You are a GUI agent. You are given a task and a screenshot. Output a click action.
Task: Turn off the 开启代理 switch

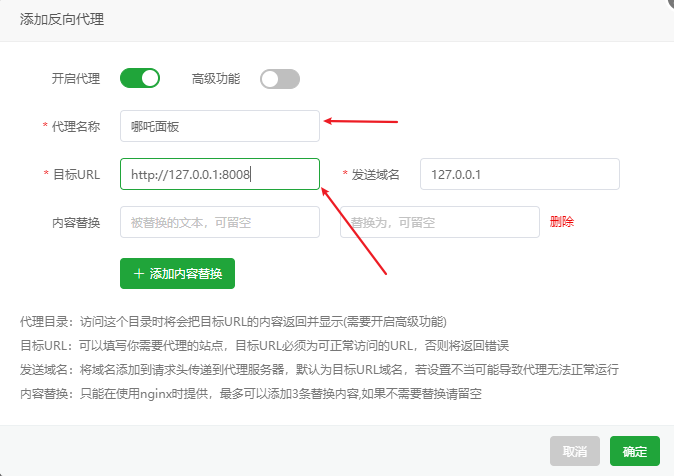[x=140, y=79]
